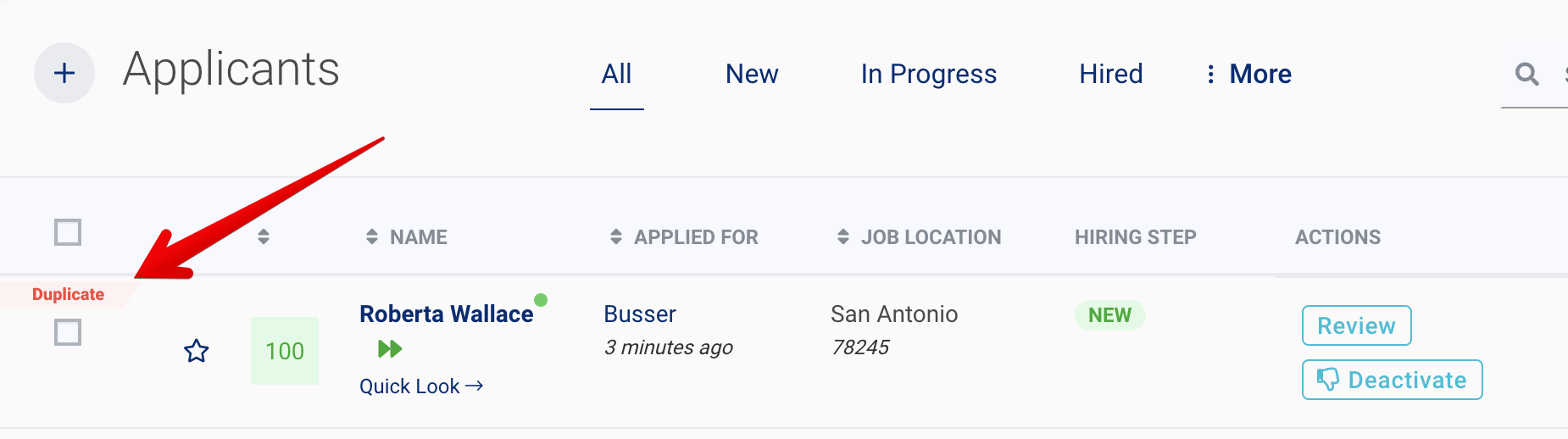Viewport: 1568px width, 439px height.
Task: Select the Hired tab
Action: click(1110, 75)
